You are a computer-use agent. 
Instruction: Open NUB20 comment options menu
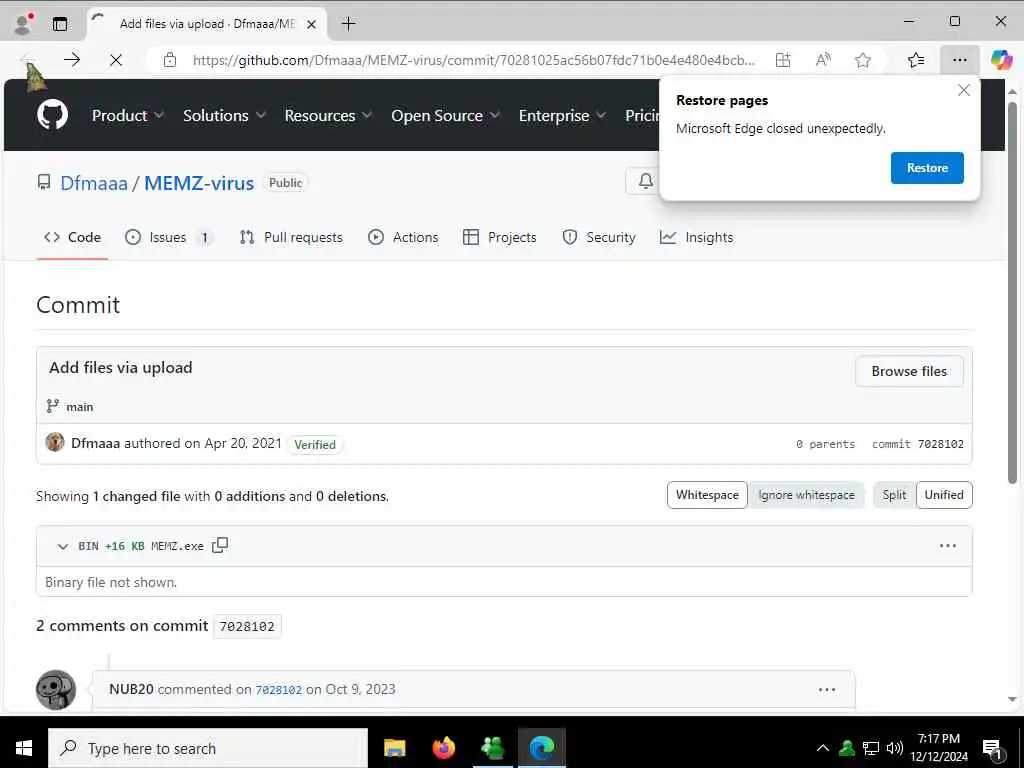tap(827, 690)
